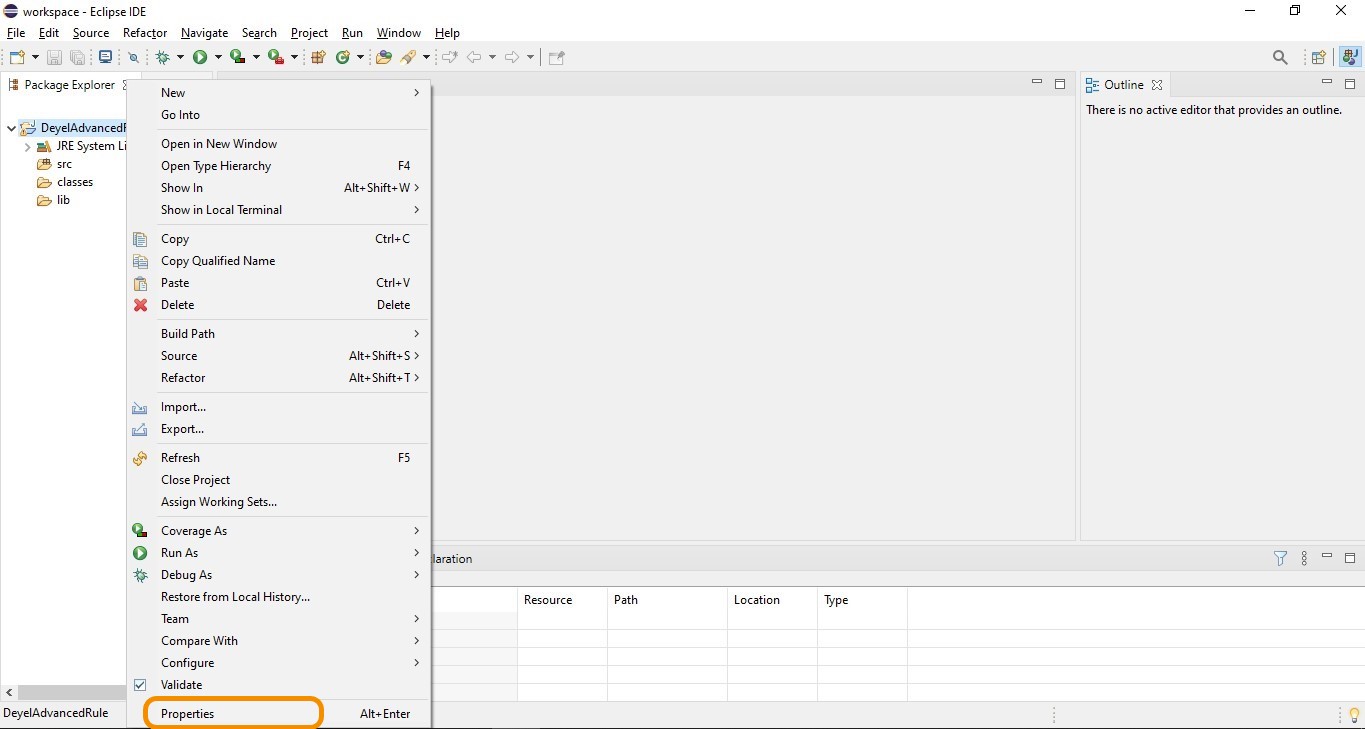Click the Forward navigation arrow in toolbar
1365x729 pixels.
tap(512, 57)
